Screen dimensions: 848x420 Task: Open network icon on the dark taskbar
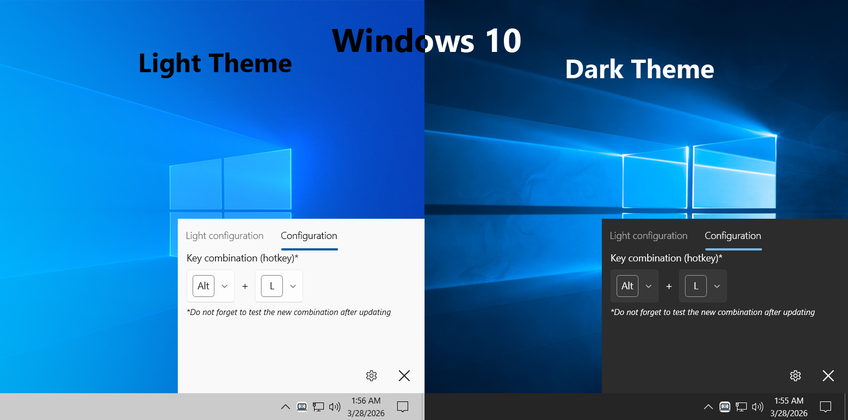[741, 406]
